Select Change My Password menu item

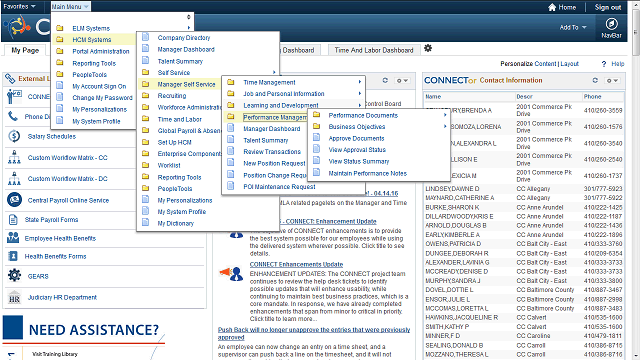click(x=102, y=98)
